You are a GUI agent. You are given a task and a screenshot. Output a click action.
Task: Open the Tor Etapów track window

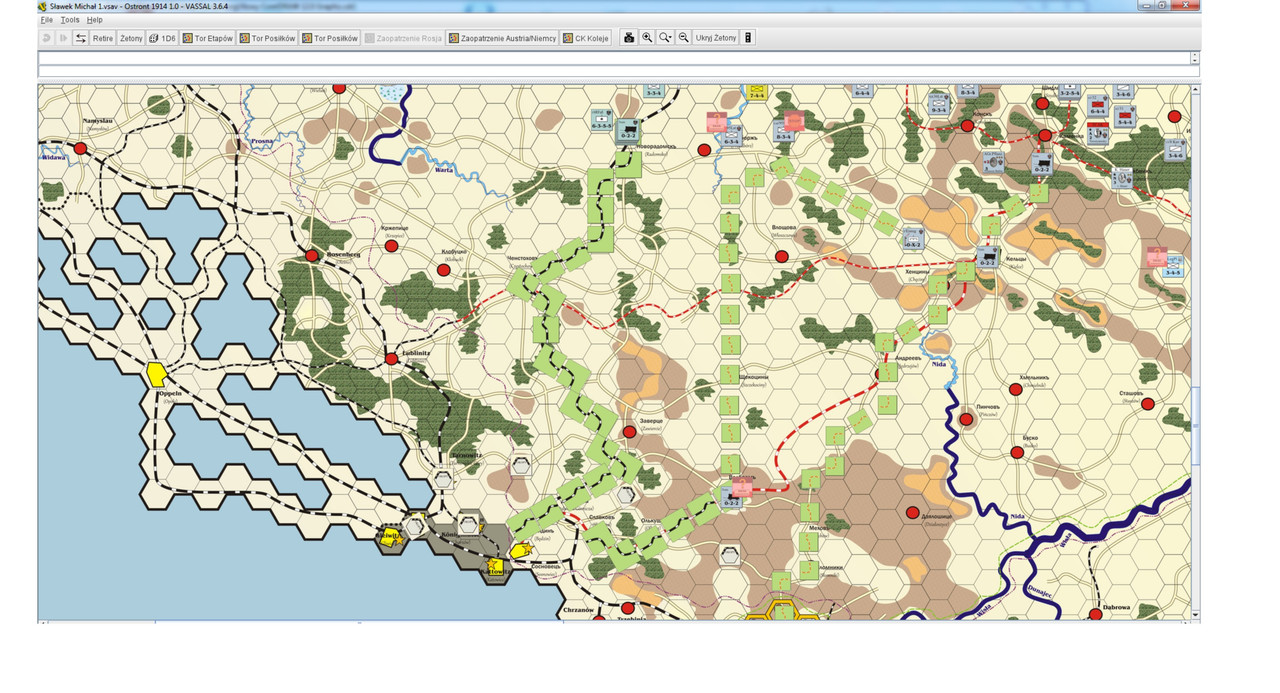[x=208, y=38]
